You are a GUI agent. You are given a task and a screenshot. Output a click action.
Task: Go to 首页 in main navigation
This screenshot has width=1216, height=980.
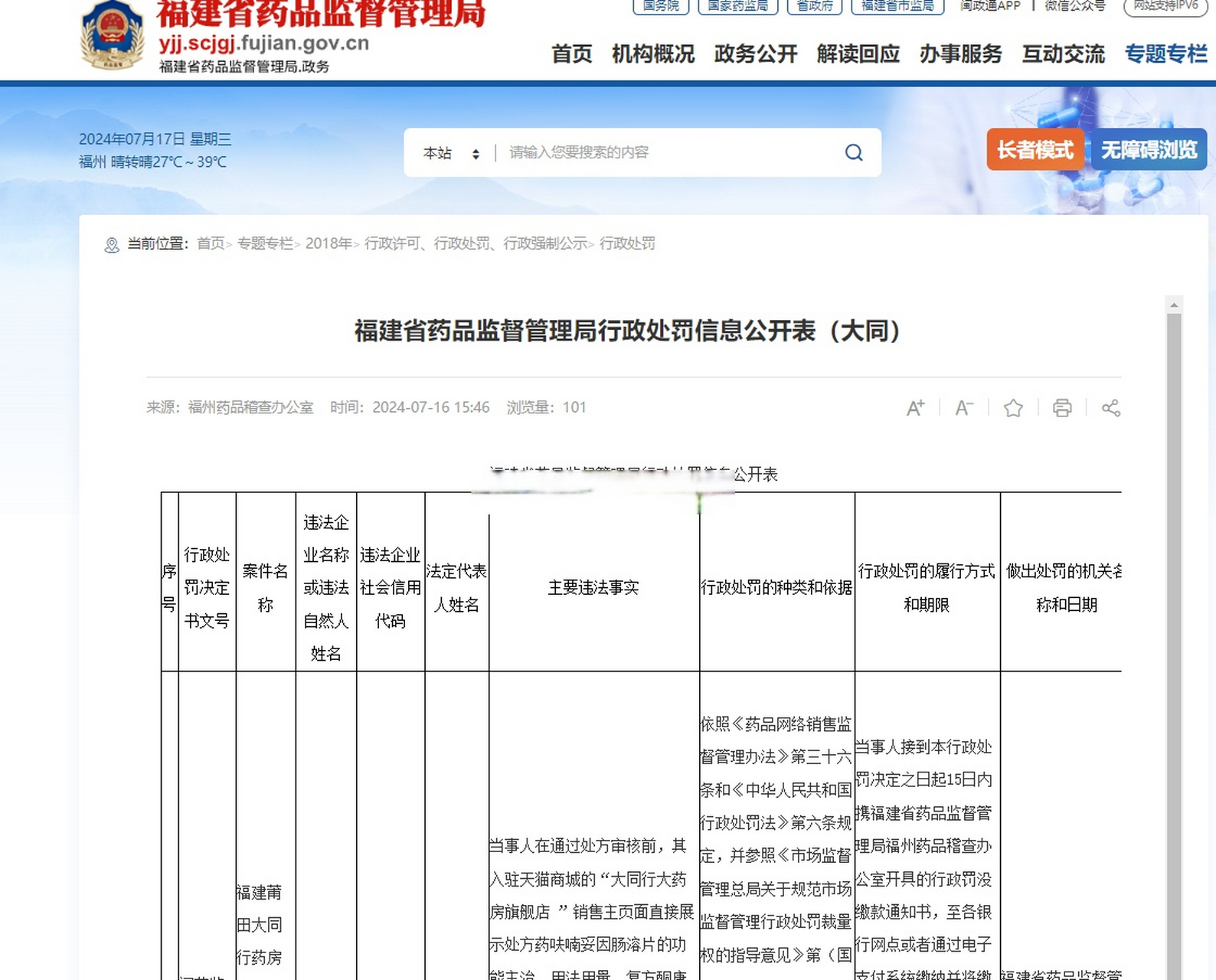click(x=572, y=54)
